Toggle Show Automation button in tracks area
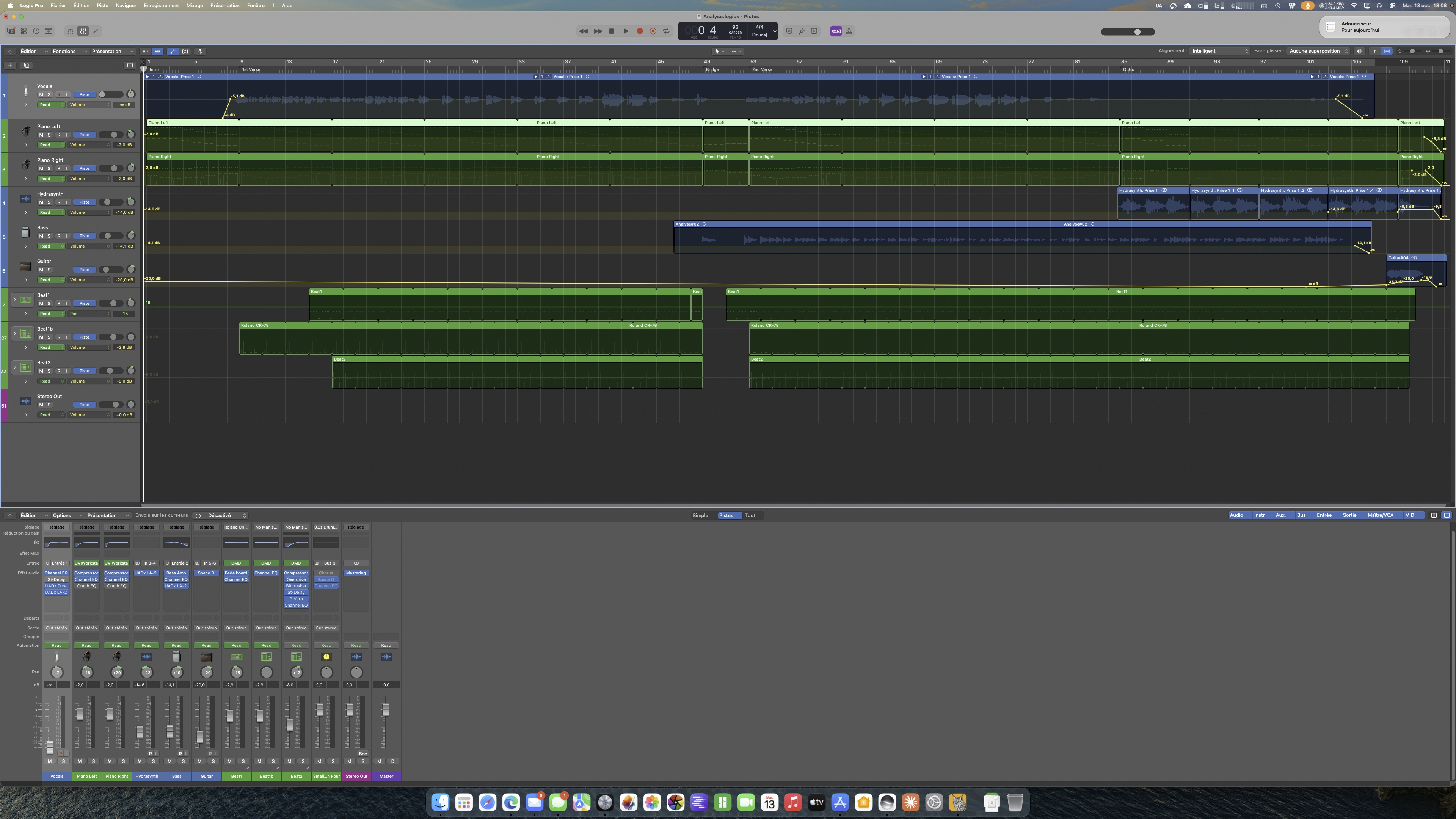Screen dimensions: 1456x819 (173, 52)
